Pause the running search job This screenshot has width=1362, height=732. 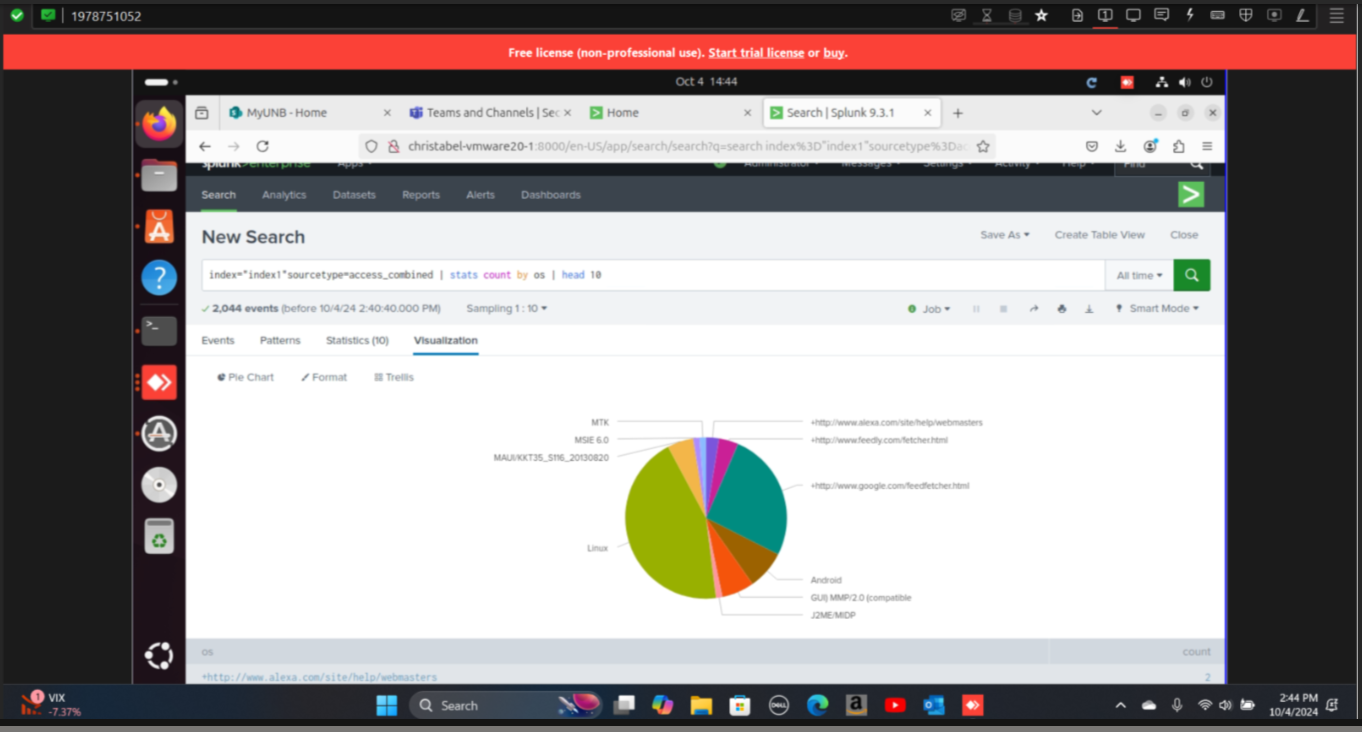[976, 309]
